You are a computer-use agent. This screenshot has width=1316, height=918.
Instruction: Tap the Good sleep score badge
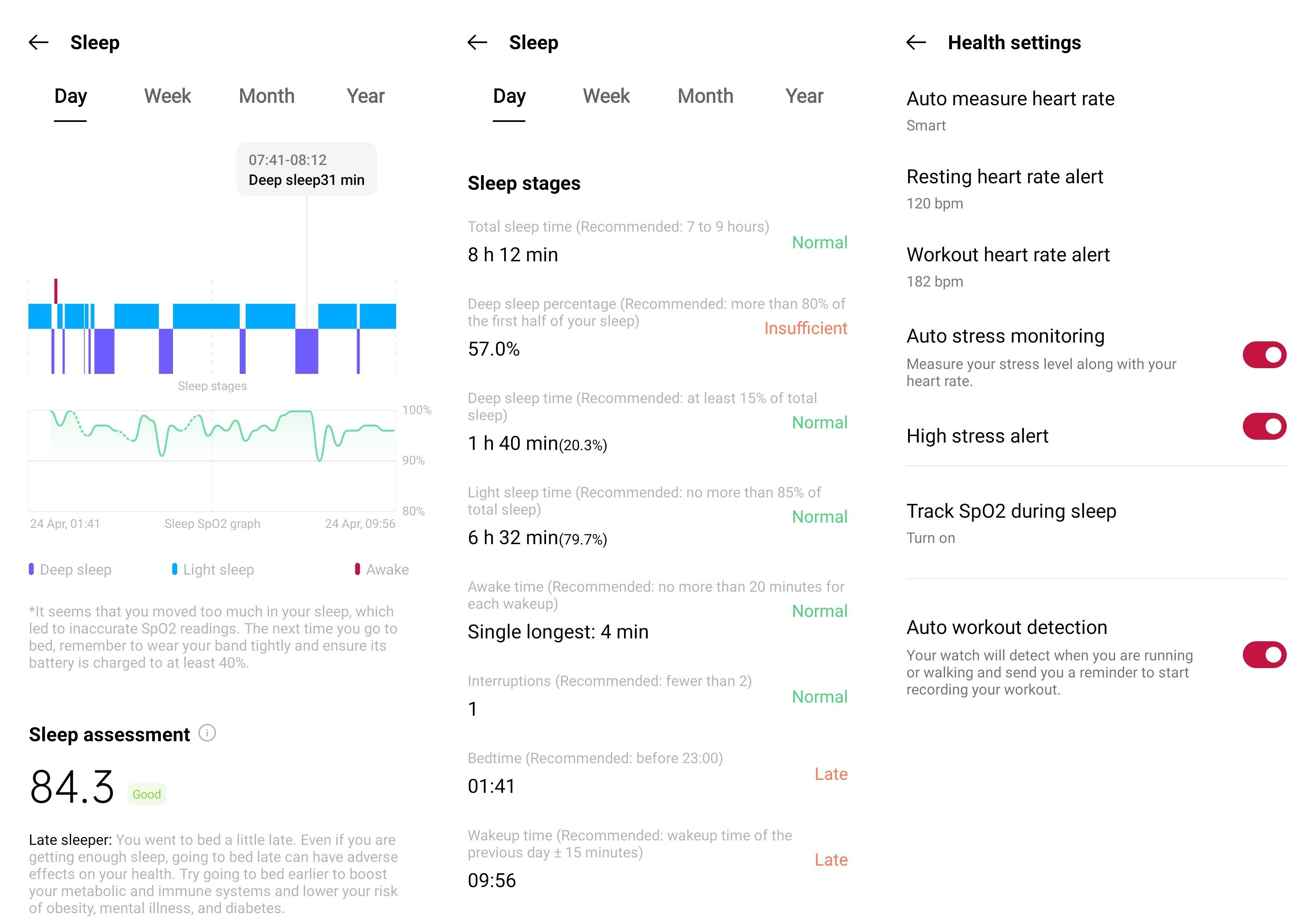147,794
